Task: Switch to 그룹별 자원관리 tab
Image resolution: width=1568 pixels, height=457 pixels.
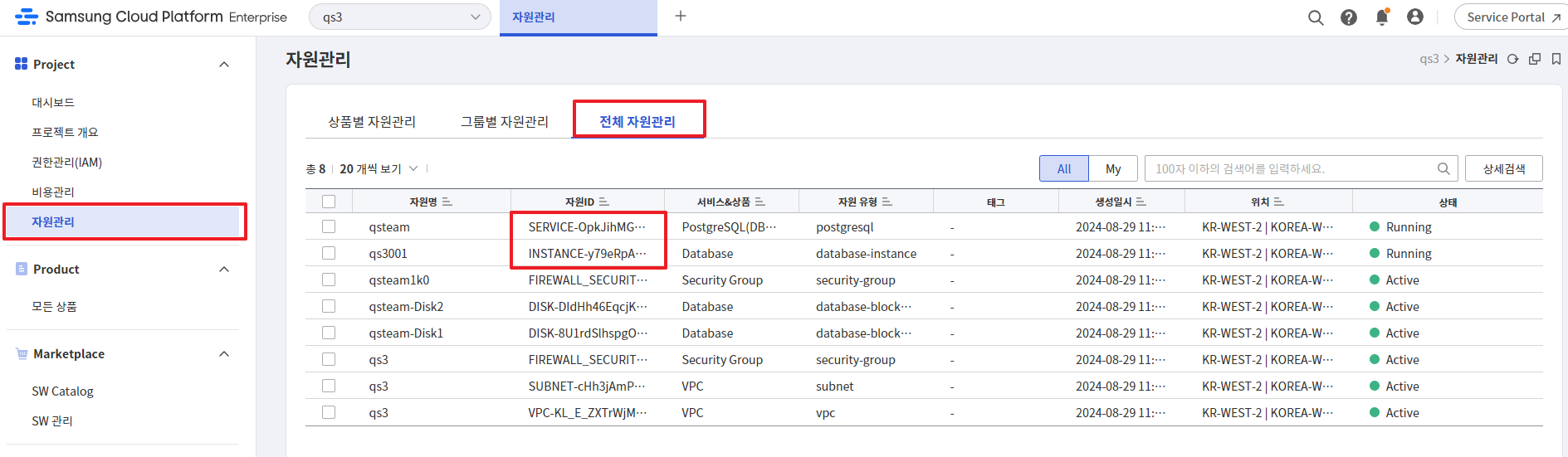Action: 505,122
